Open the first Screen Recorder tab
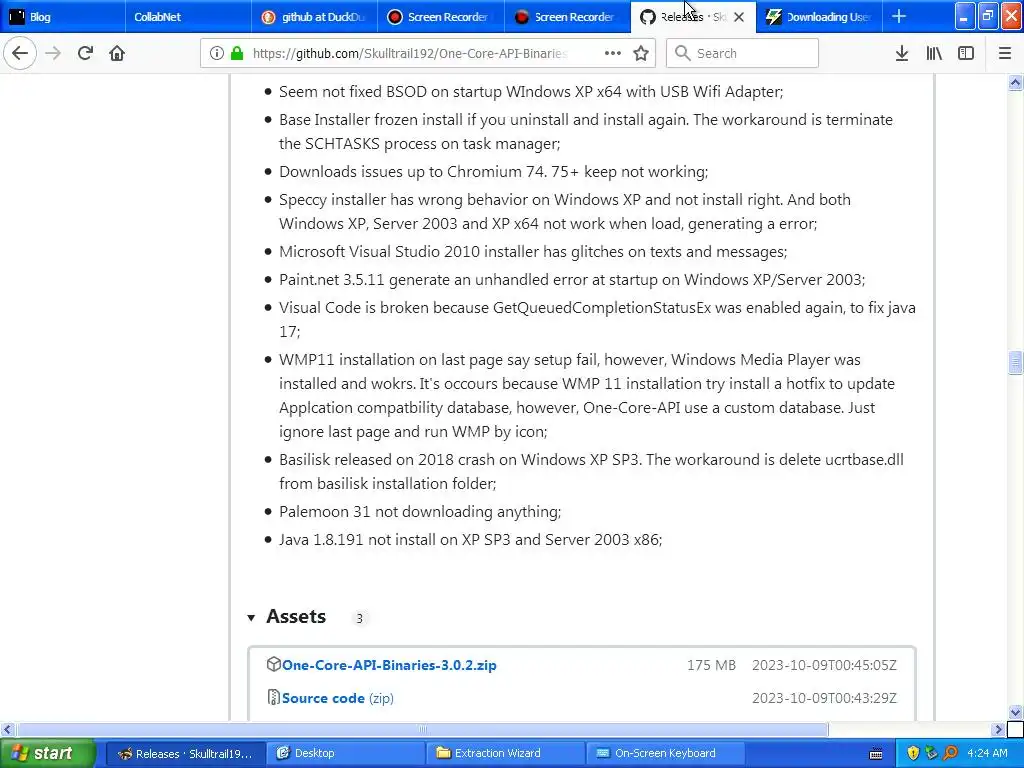The height and width of the screenshot is (768, 1024). point(441,17)
